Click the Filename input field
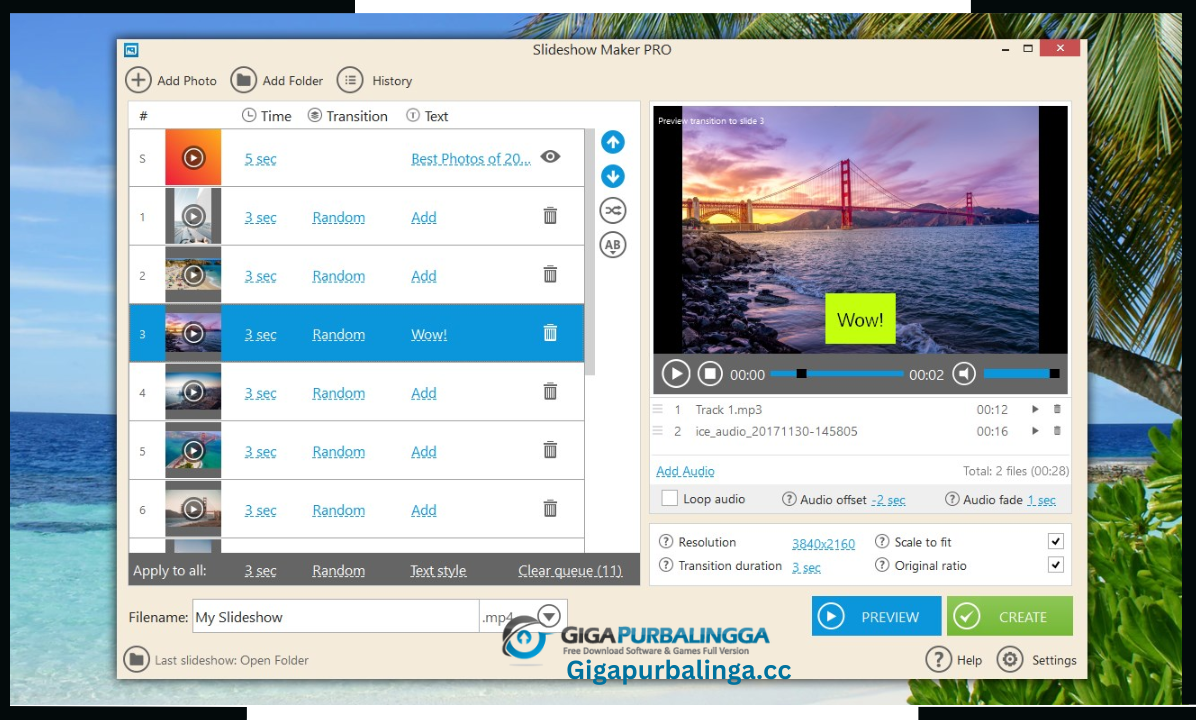The width and height of the screenshot is (1200, 720). coord(336,617)
